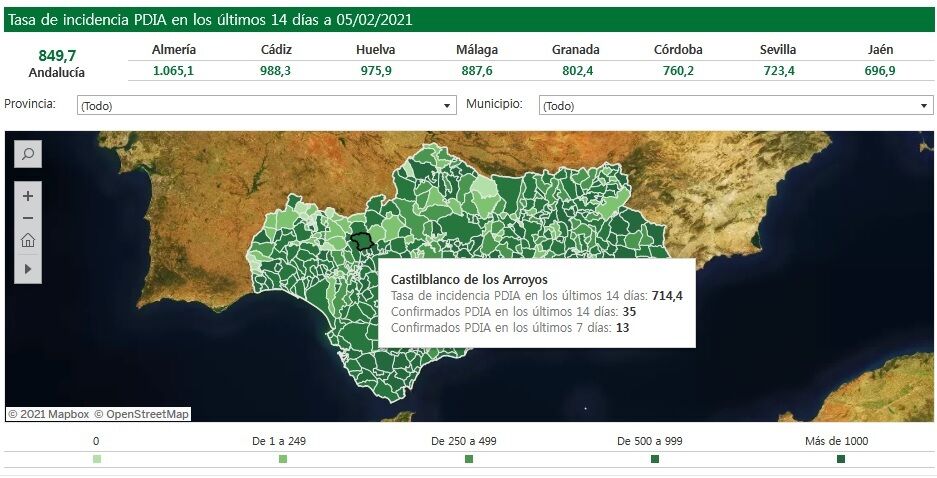The width and height of the screenshot is (937, 478).
Task: Select the Cádiz column header
Action: click(x=276, y=50)
